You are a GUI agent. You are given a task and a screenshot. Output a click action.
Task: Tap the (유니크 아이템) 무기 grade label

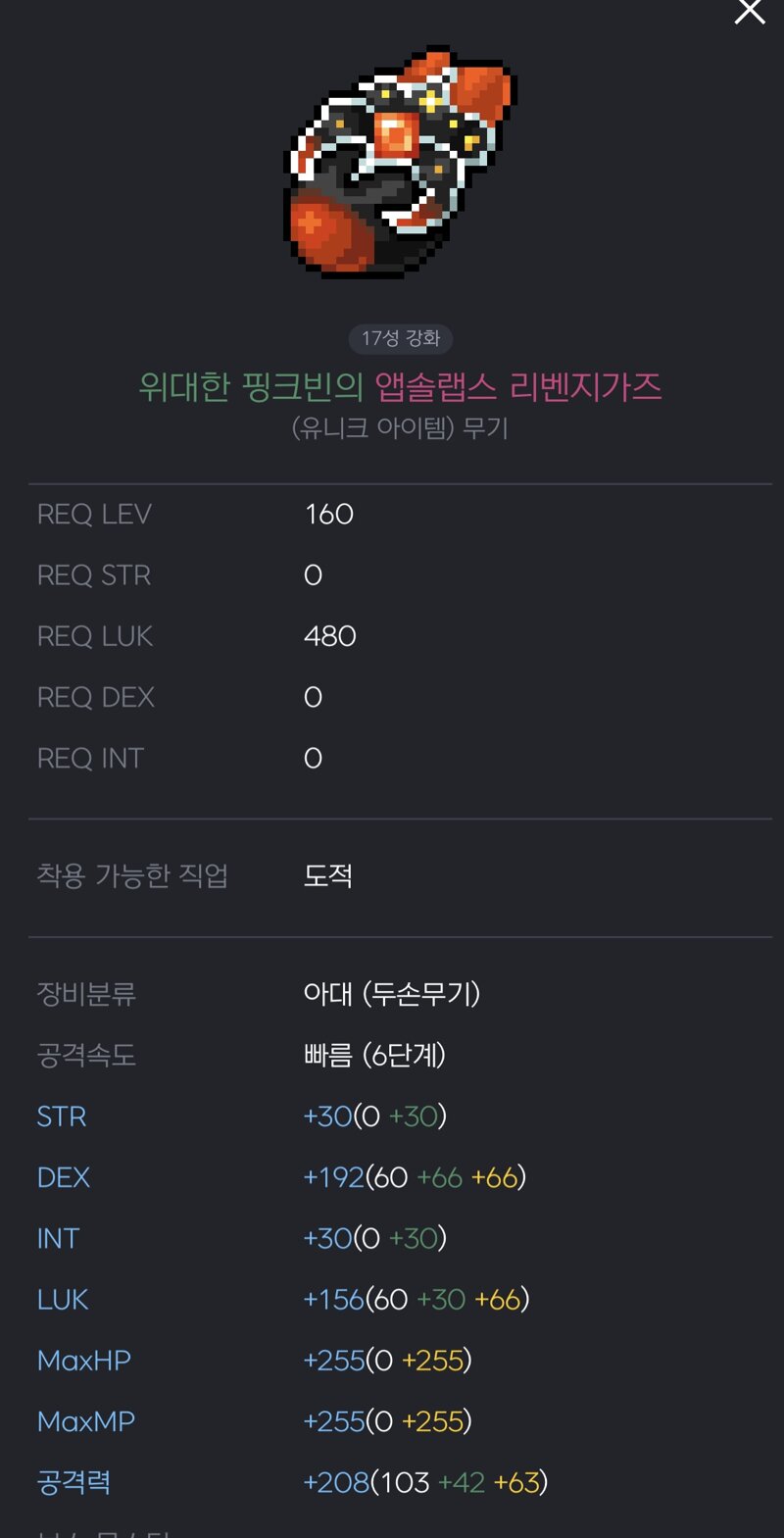[400, 428]
